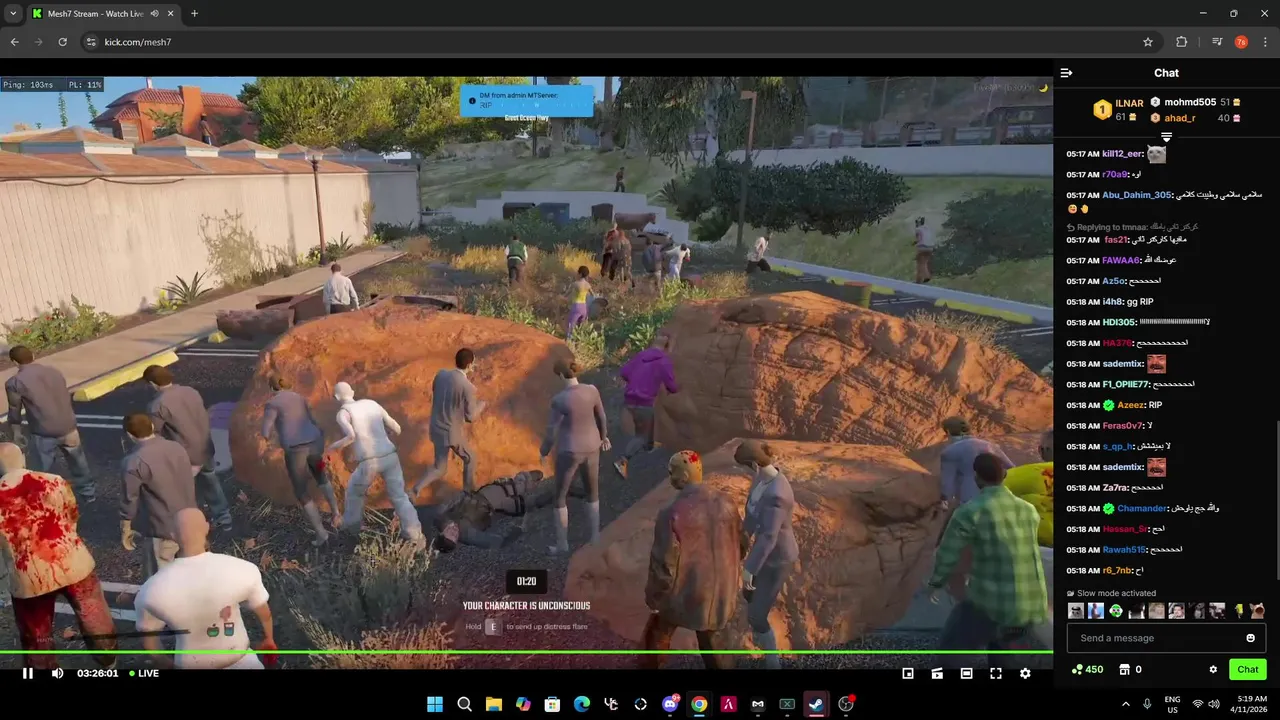Jump to LIVE position in stream

click(x=143, y=673)
